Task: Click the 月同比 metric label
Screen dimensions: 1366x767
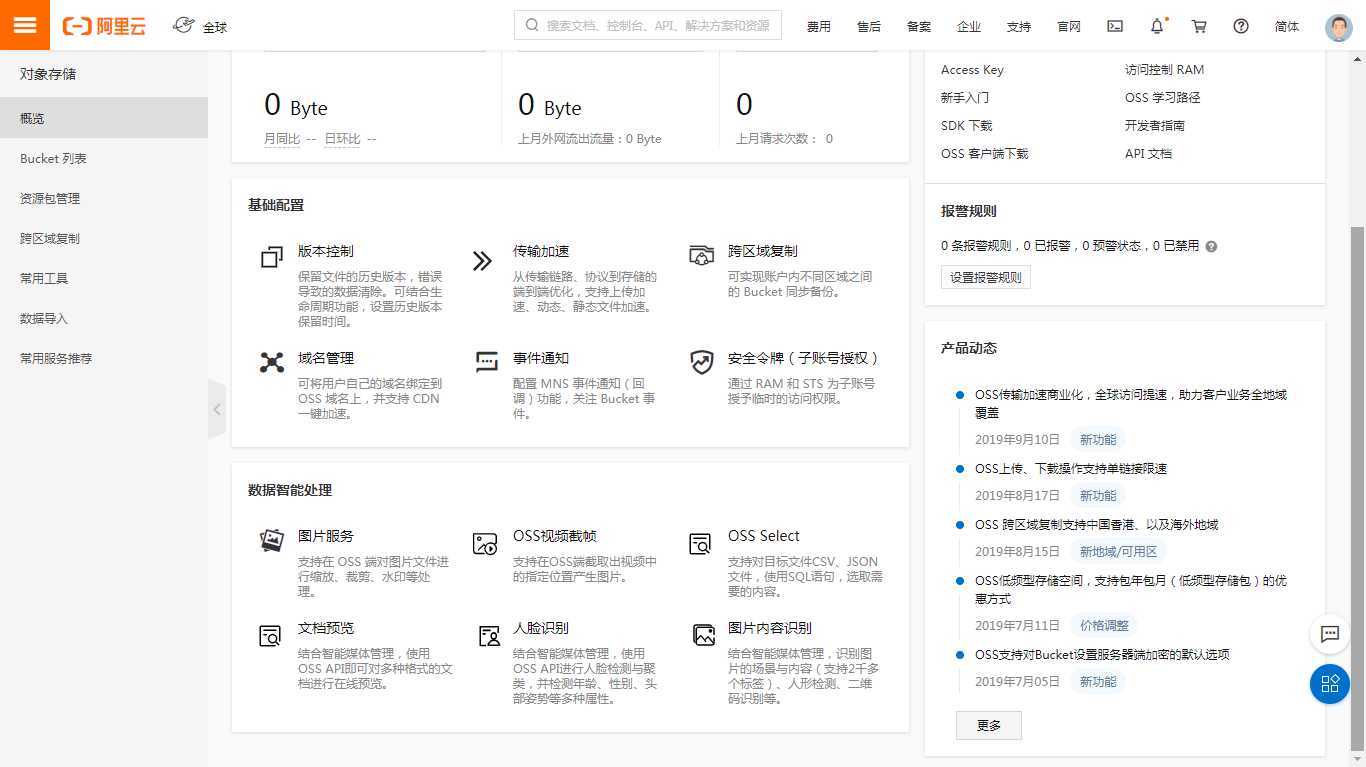Action: (282, 139)
